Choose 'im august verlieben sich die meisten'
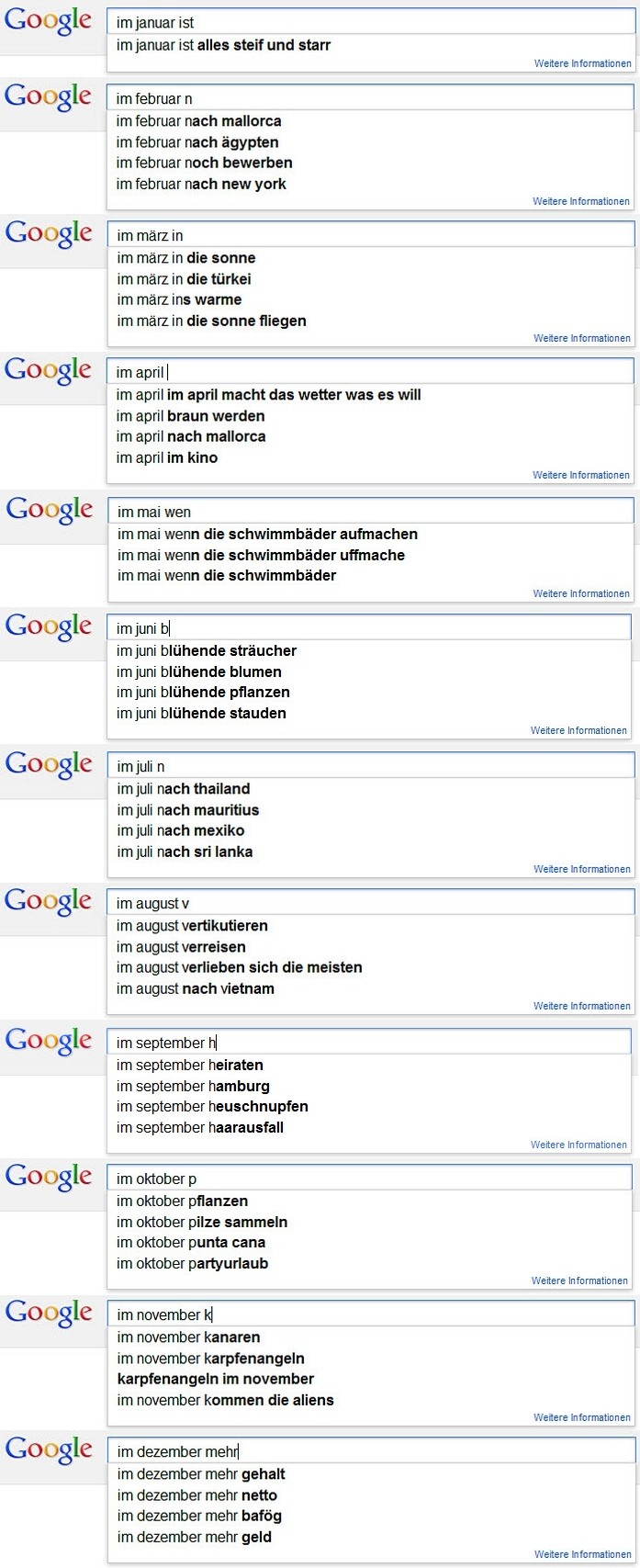 239,968
